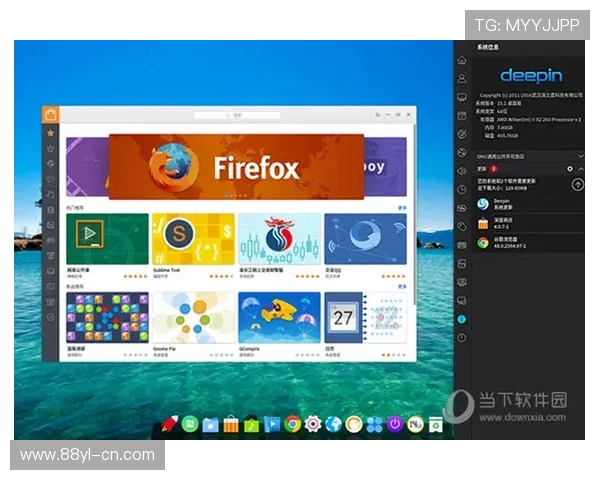Expand the GNU license section chevron

tap(583, 155)
